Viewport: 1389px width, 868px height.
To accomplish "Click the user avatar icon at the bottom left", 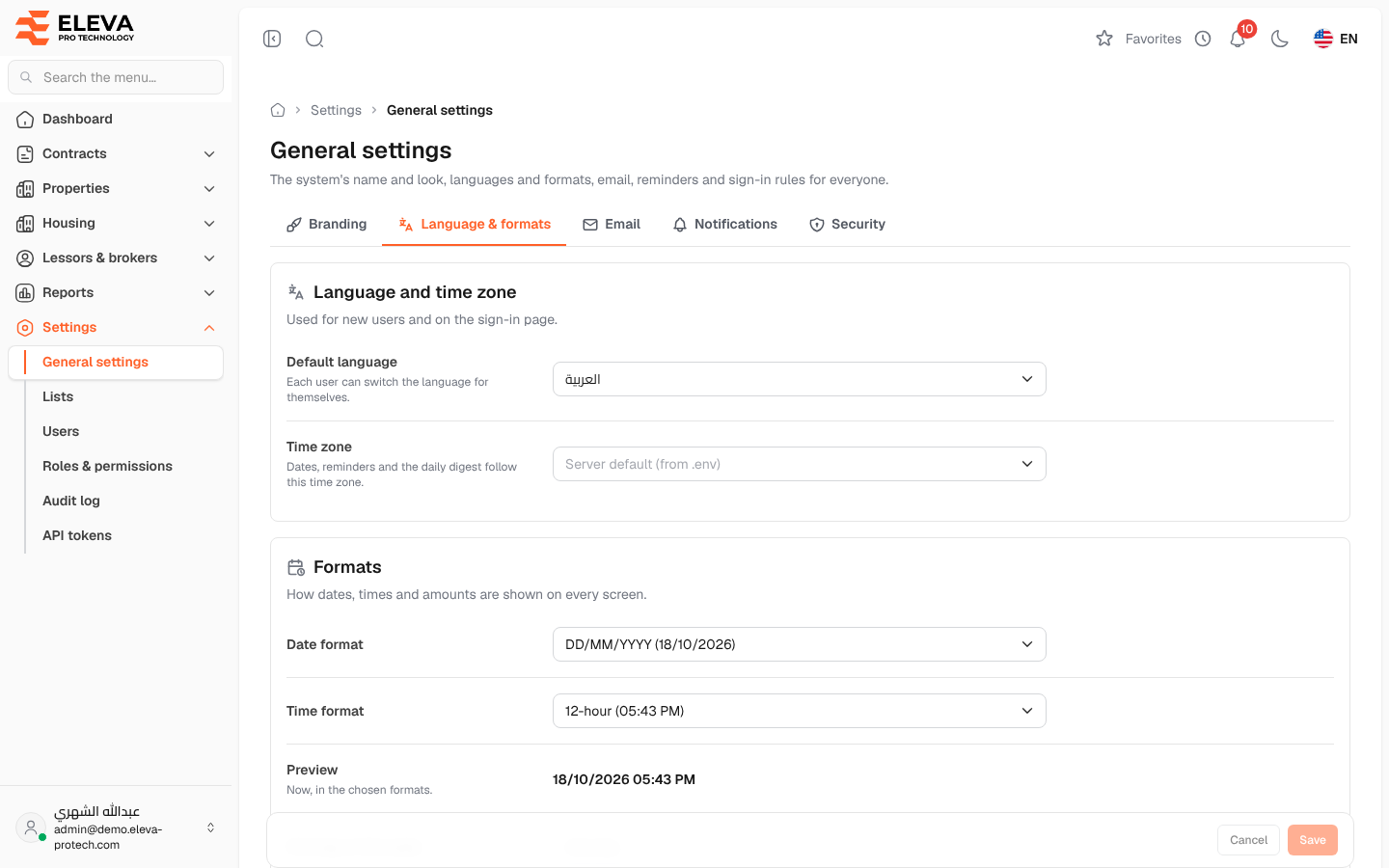I will coord(31,827).
